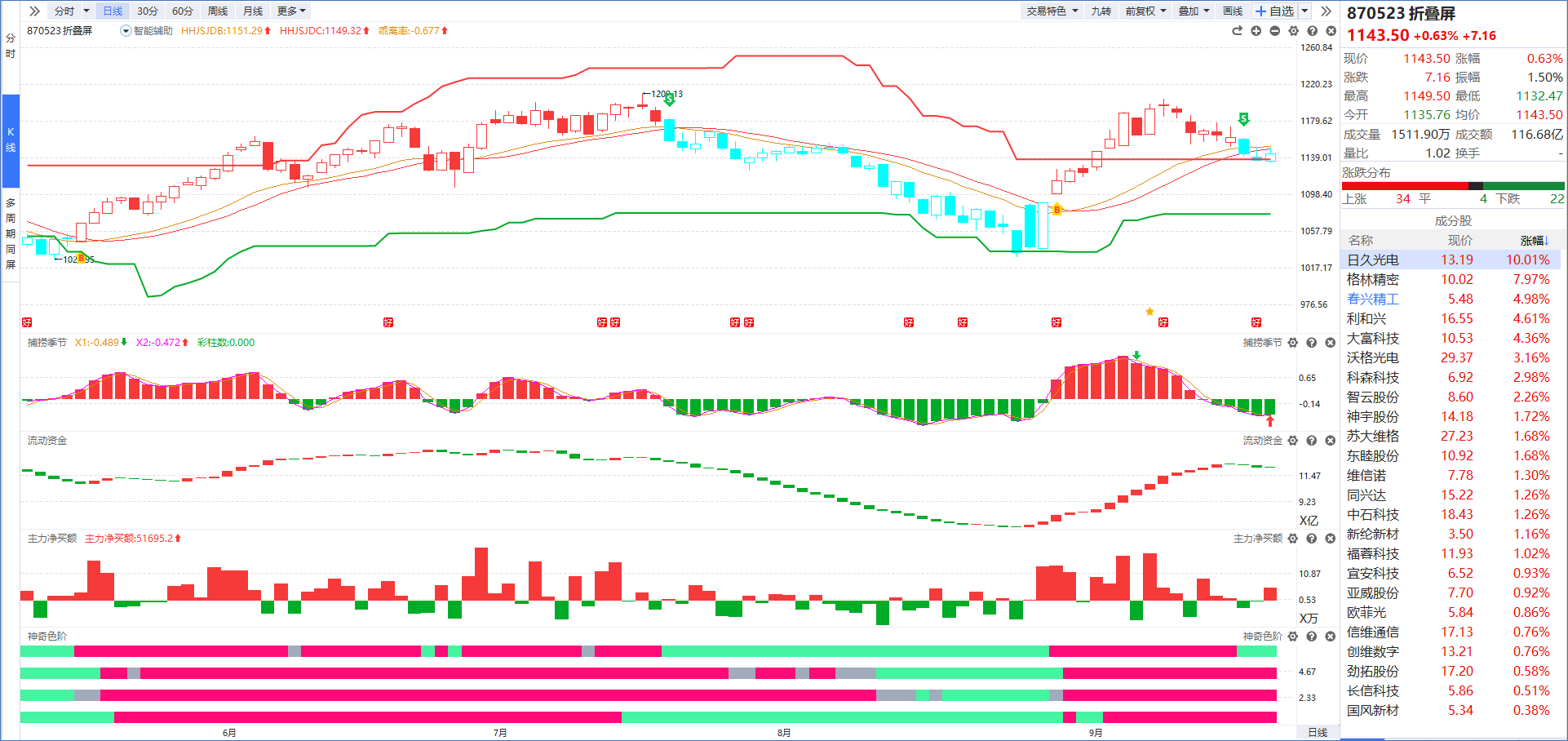Open settings gear for 捕捞季节 indicator
The width and height of the screenshot is (1568, 741).
(x=1292, y=343)
